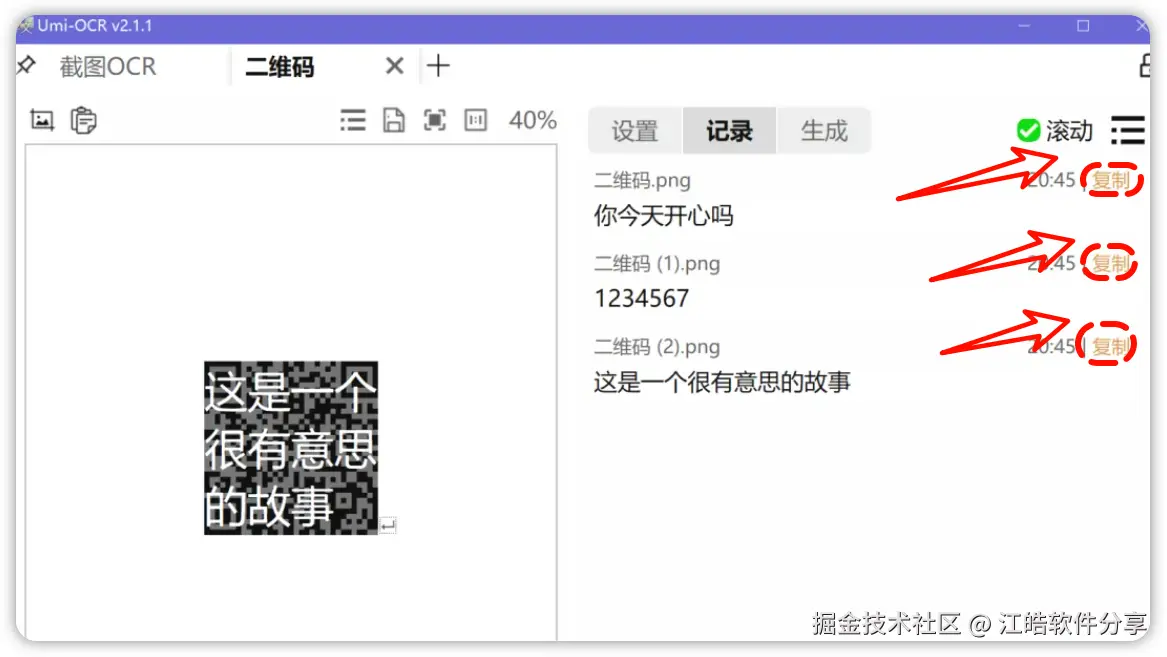Viewport: 1167px width, 657px height.
Task: Select the 二维码 tab
Action: [x=280, y=67]
